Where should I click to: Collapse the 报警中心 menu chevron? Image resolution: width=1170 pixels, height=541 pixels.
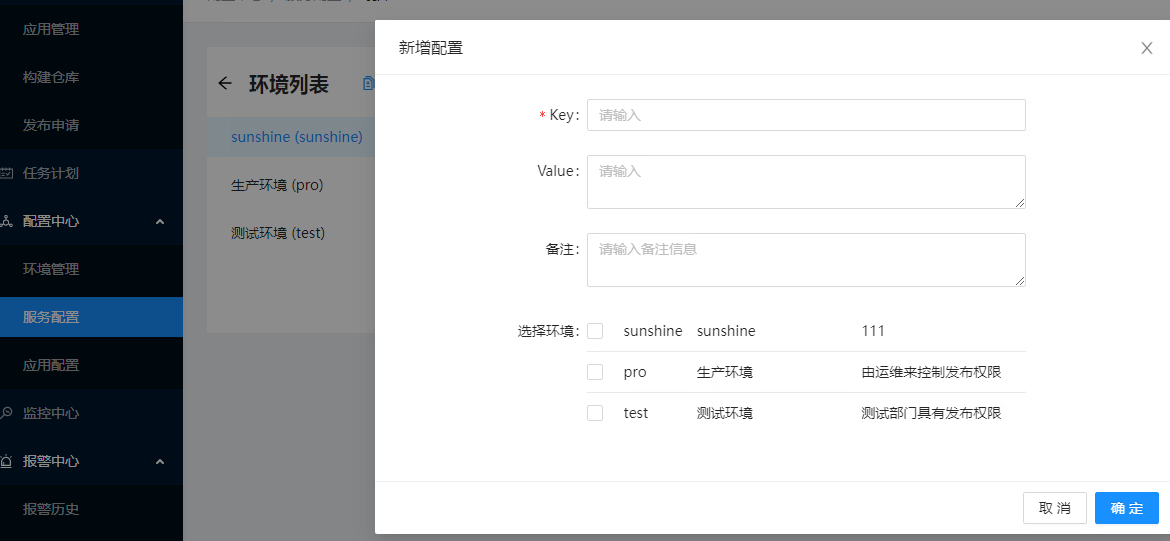[160, 461]
